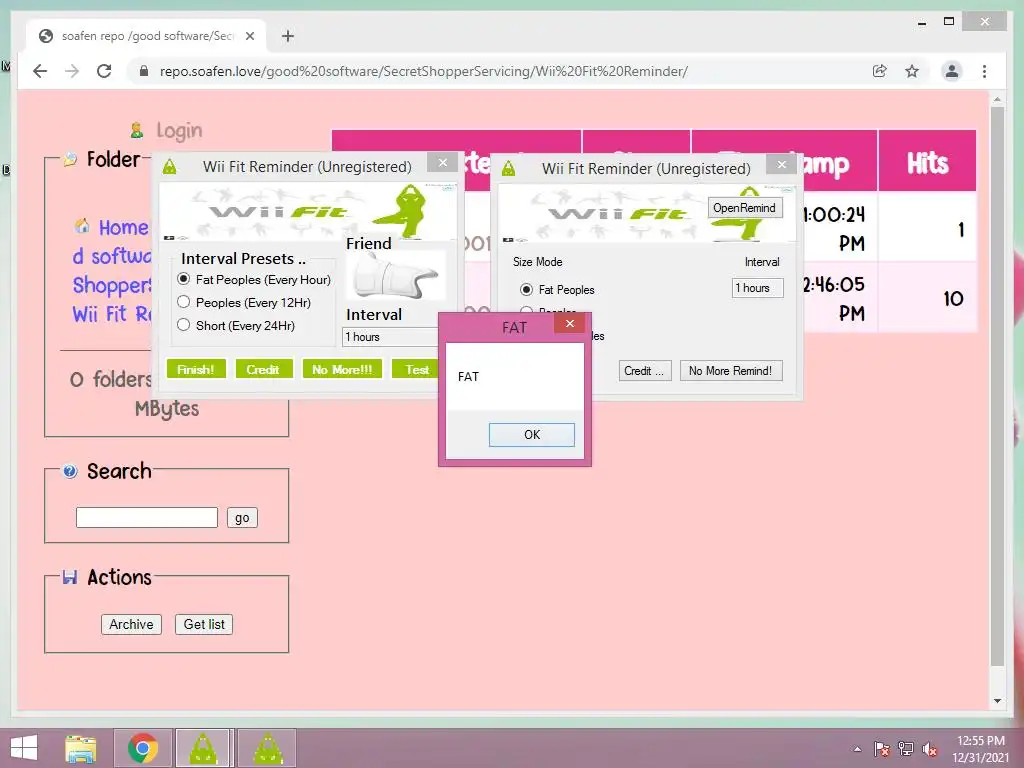Click the browser back arrow

[40, 71]
